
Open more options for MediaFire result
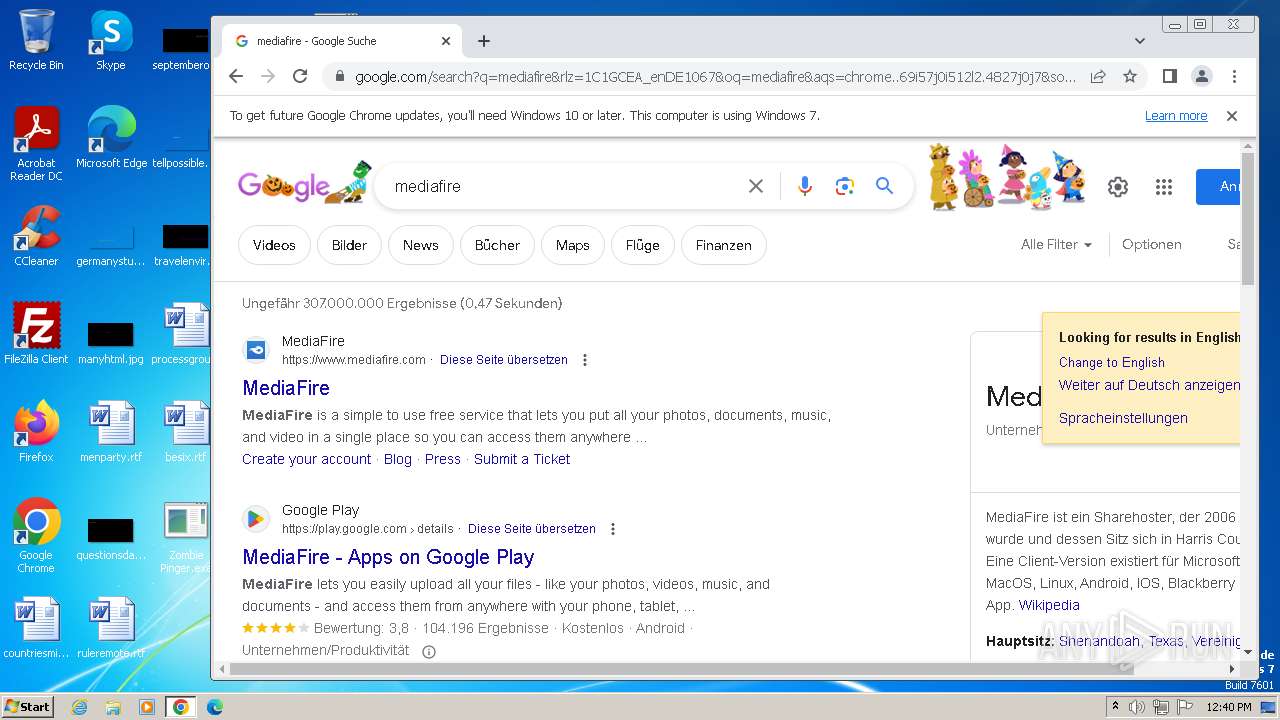(585, 360)
